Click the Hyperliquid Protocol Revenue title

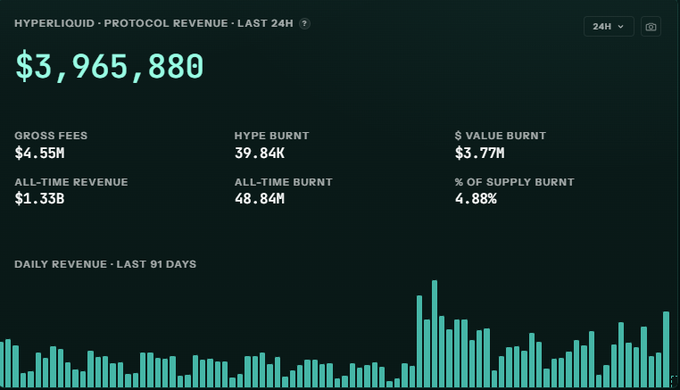154,23
